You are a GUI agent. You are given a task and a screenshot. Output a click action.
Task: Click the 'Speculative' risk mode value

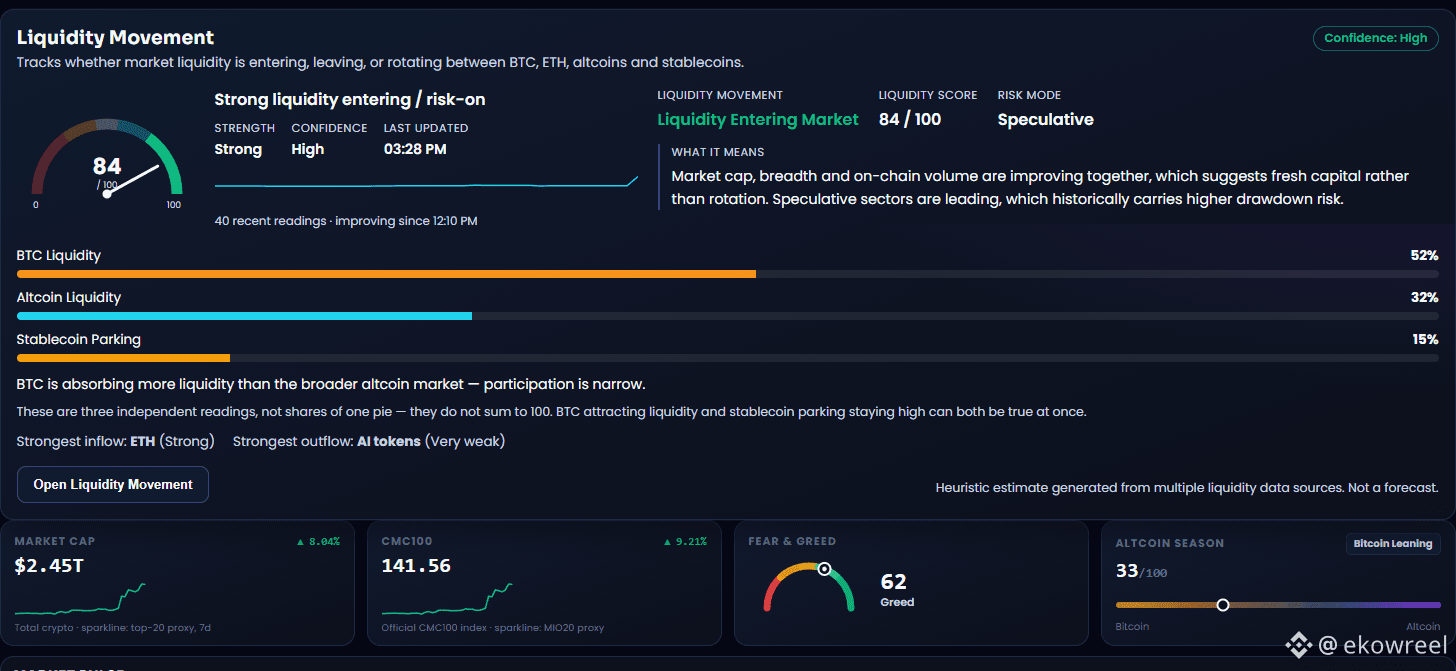[x=1045, y=120]
